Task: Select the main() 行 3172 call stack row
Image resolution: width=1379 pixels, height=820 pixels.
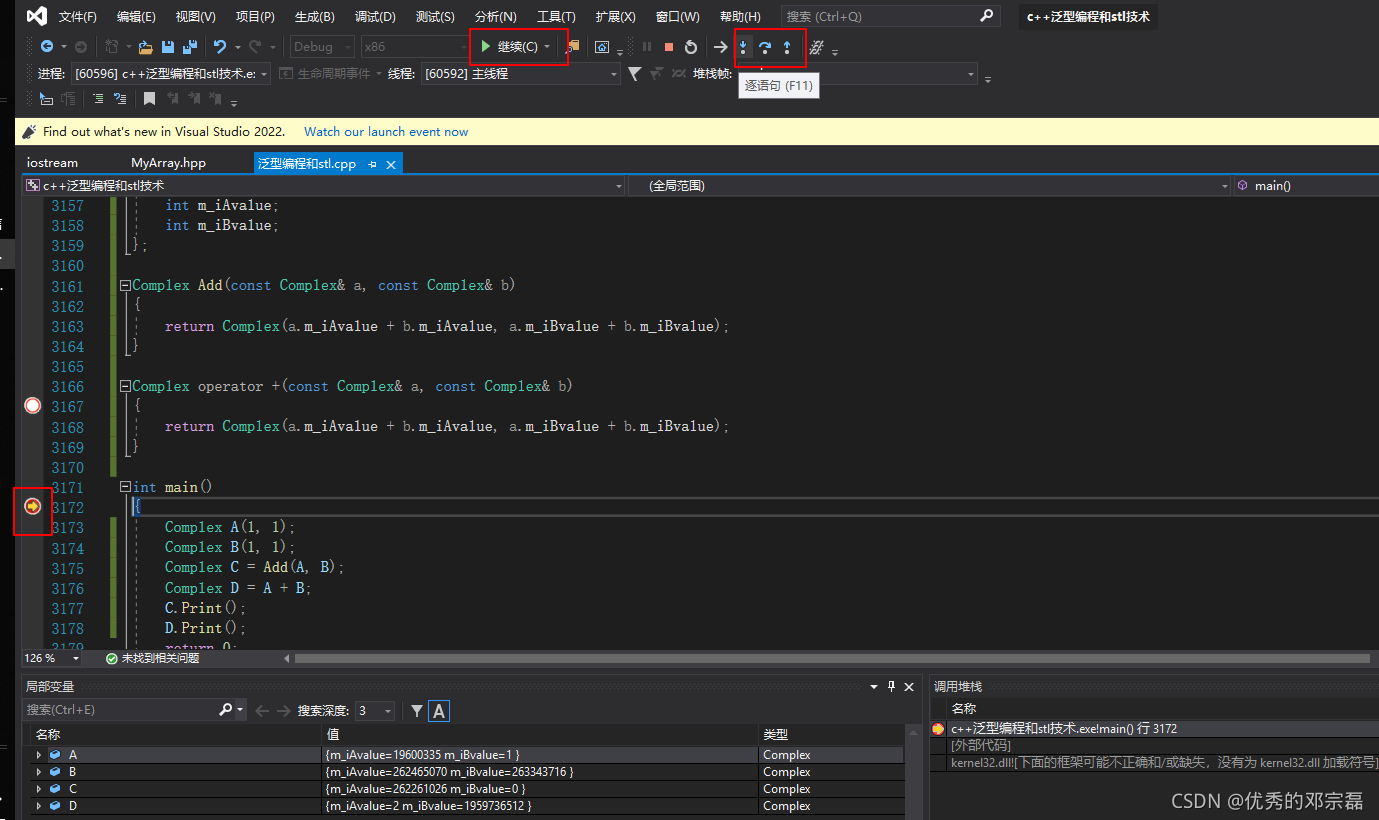Action: coord(1153,729)
